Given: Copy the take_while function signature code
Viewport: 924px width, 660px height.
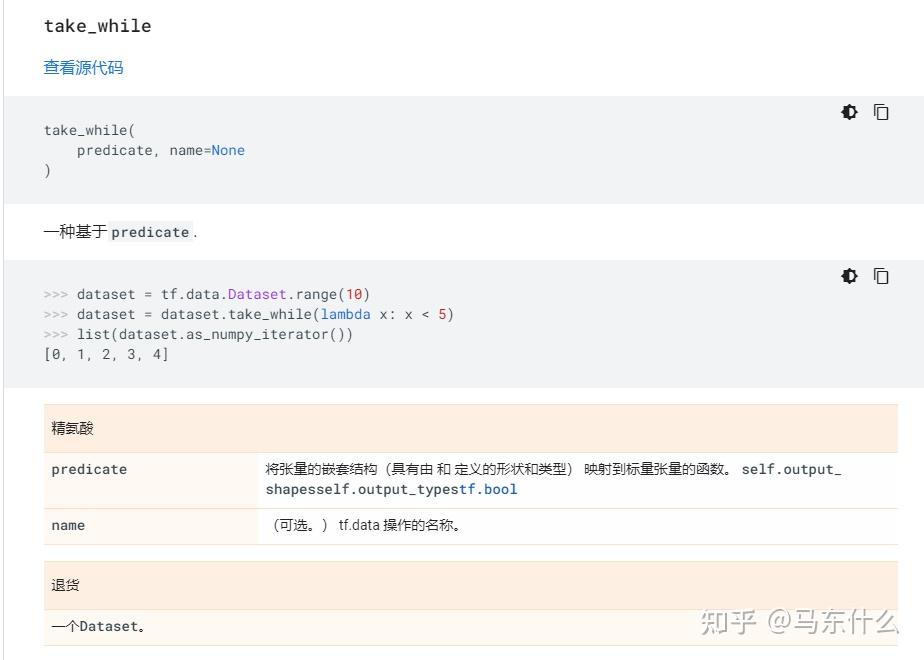Looking at the screenshot, I should point(881,112).
